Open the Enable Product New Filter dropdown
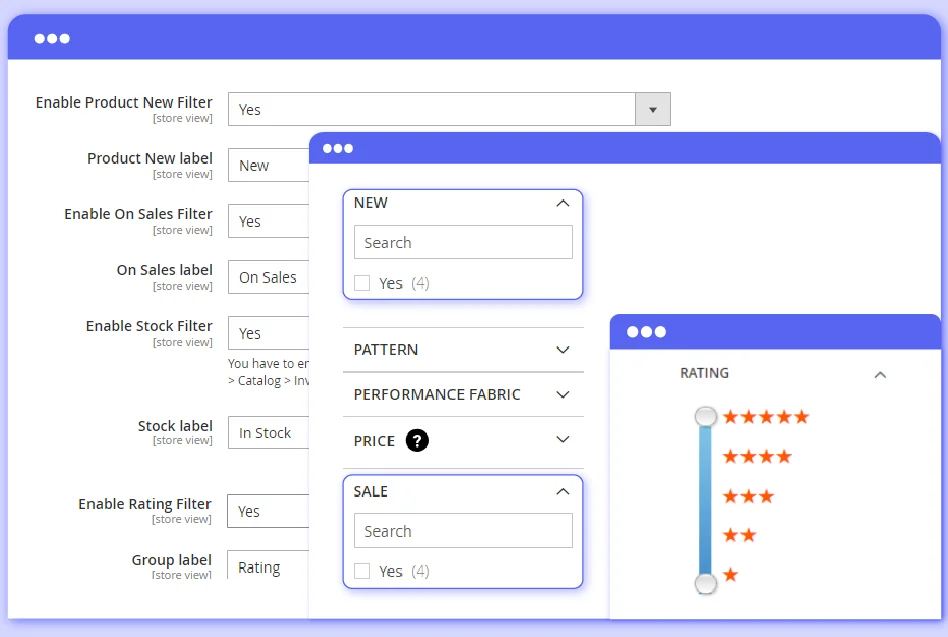This screenshot has width=948, height=637. [x=652, y=109]
